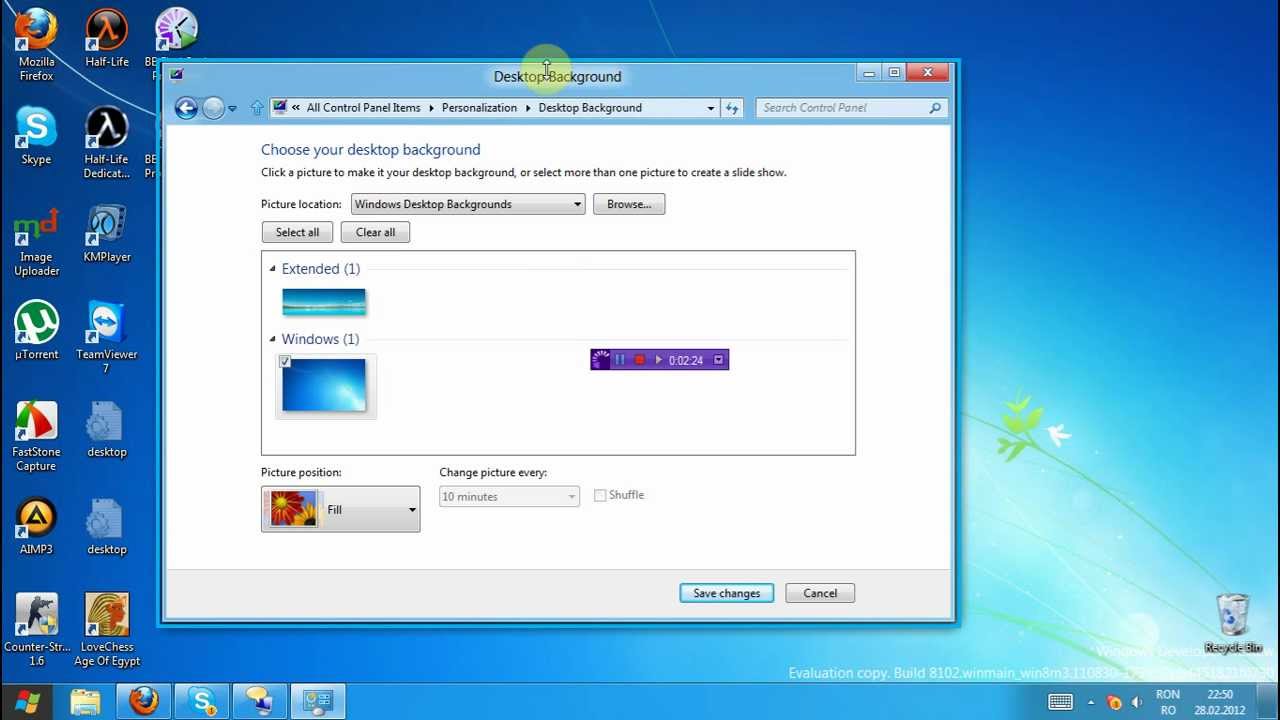Select the Half-Life desktop icon
The height and width of the screenshot is (720, 1280).
pyautogui.click(x=107, y=40)
